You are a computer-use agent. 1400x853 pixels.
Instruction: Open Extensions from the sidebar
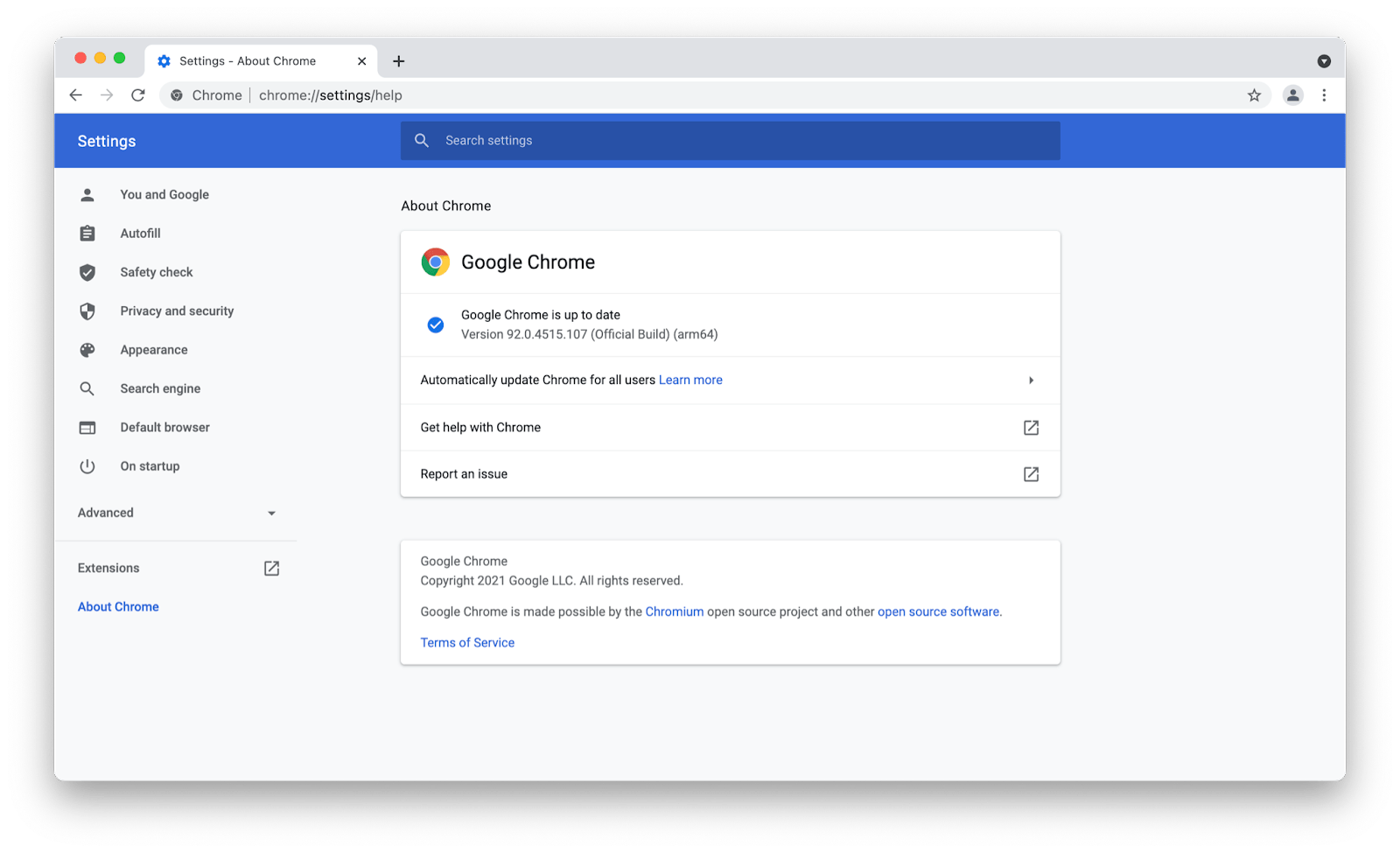[x=108, y=569]
